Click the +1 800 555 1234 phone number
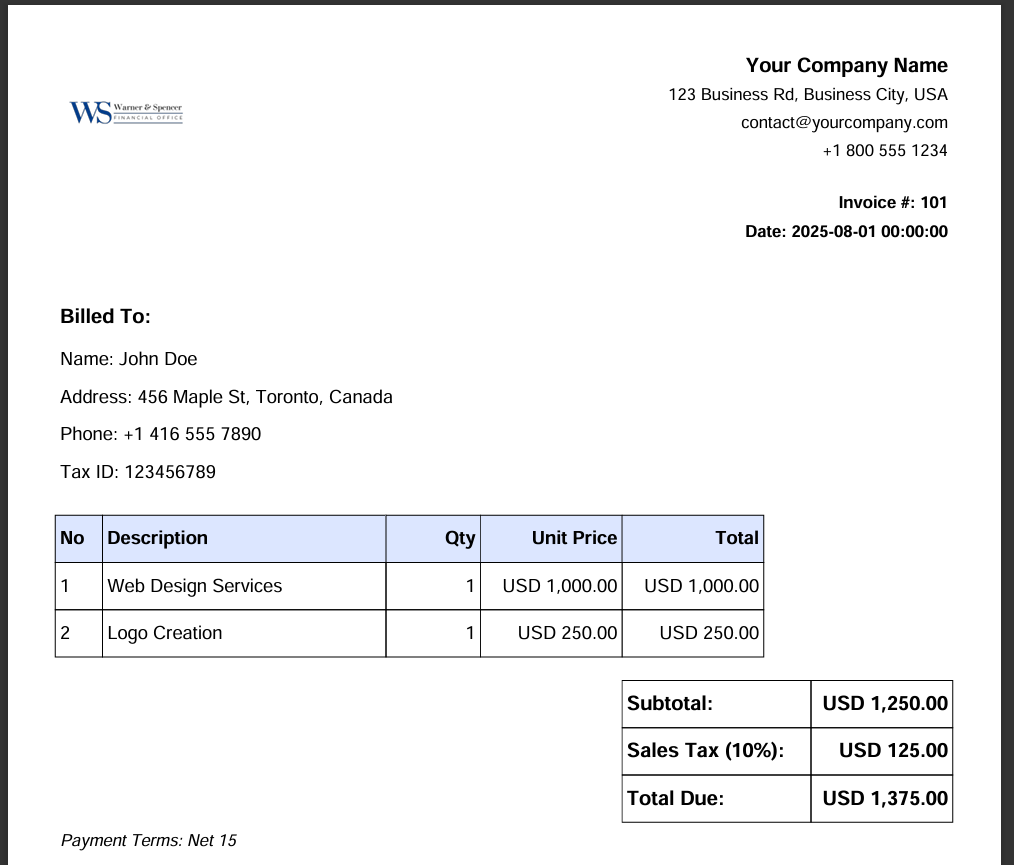Screen dimensions: 1014x865 tap(885, 151)
